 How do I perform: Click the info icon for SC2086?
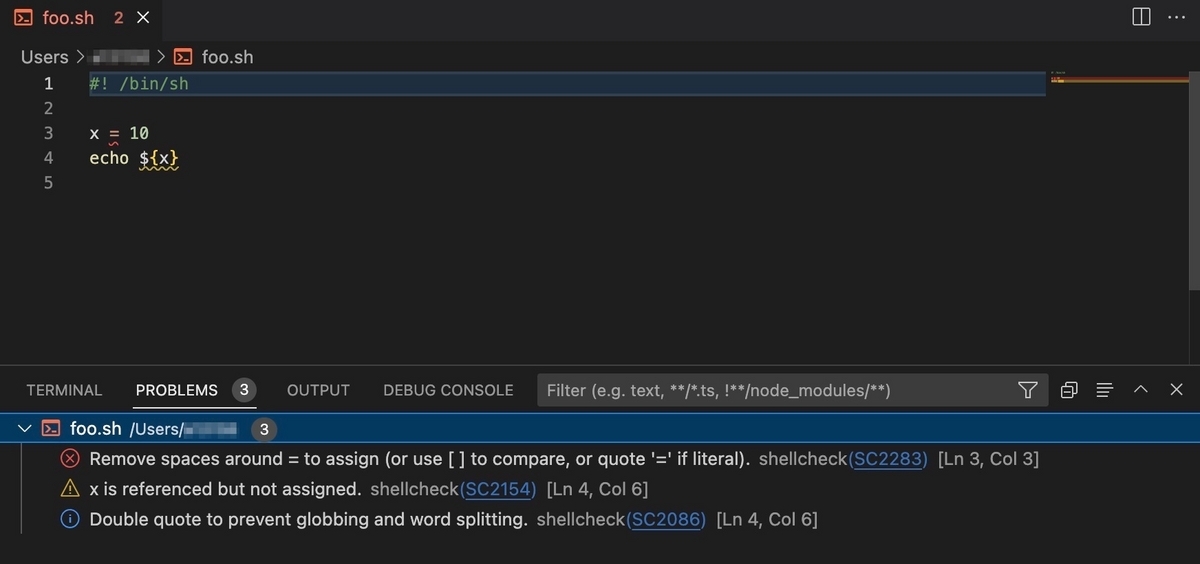tap(70, 519)
